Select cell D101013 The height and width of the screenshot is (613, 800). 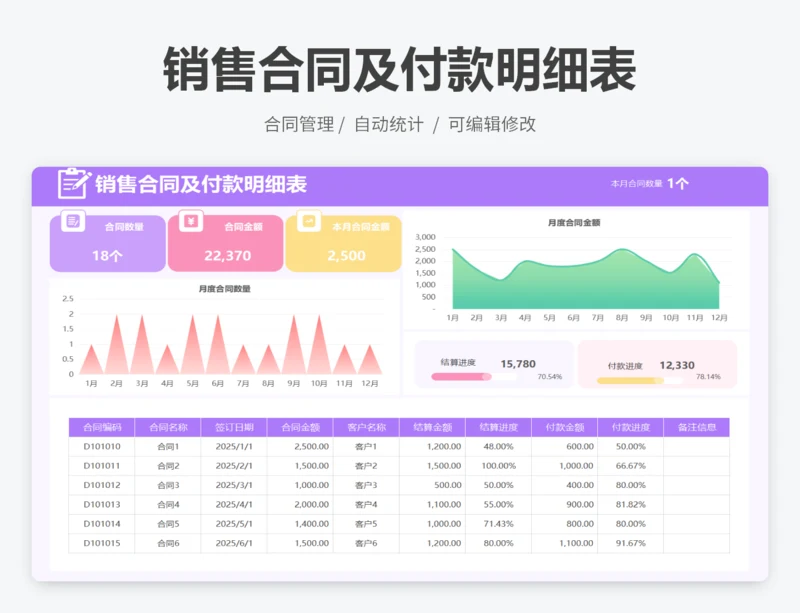pyautogui.click(x=102, y=505)
